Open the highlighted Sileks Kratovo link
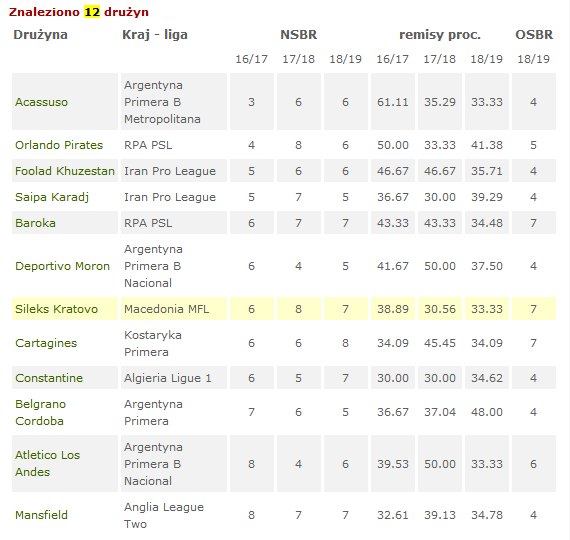The image size is (570, 540). click(x=56, y=309)
